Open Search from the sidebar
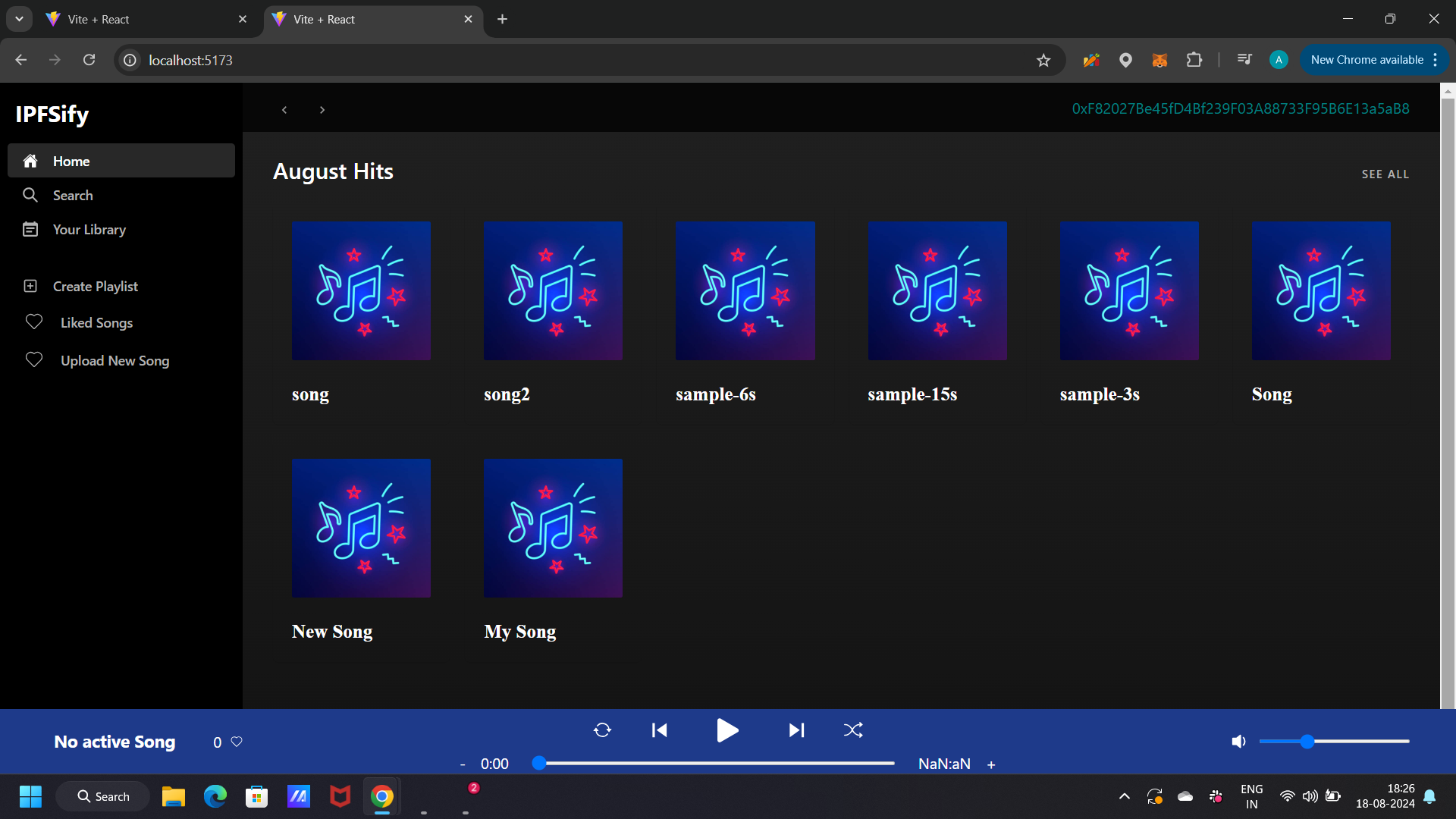 click(x=73, y=196)
